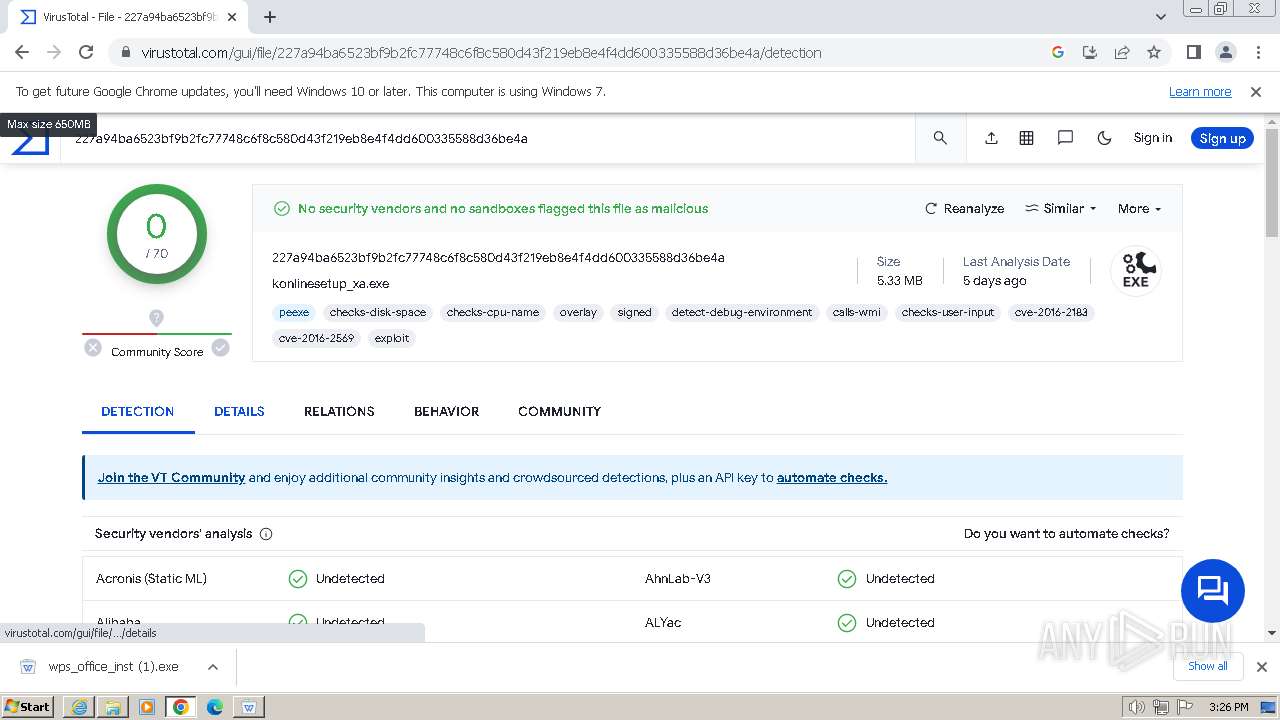Open Microsoft Edge in taskbar
This screenshot has width=1280, height=720.
click(215, 706)
